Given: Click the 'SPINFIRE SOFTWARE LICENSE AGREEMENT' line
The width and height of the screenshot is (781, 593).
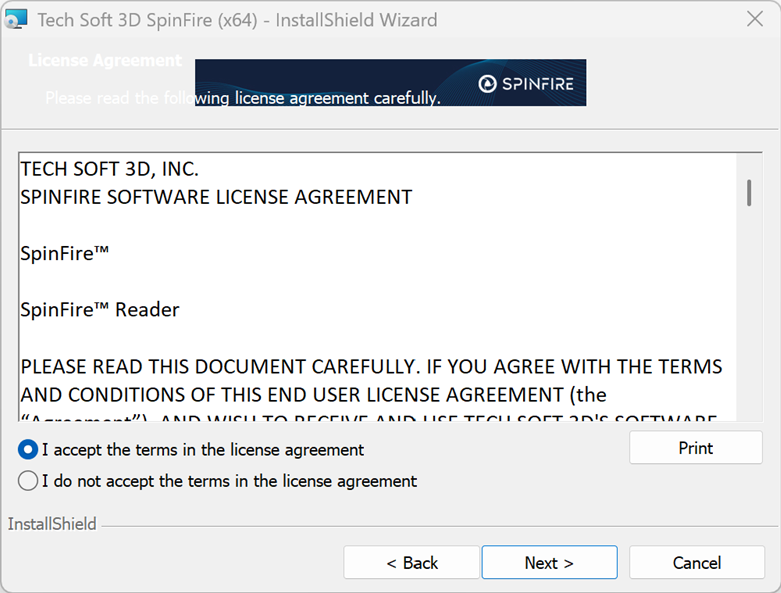Looking at the screenshot, I should point(216,197).
